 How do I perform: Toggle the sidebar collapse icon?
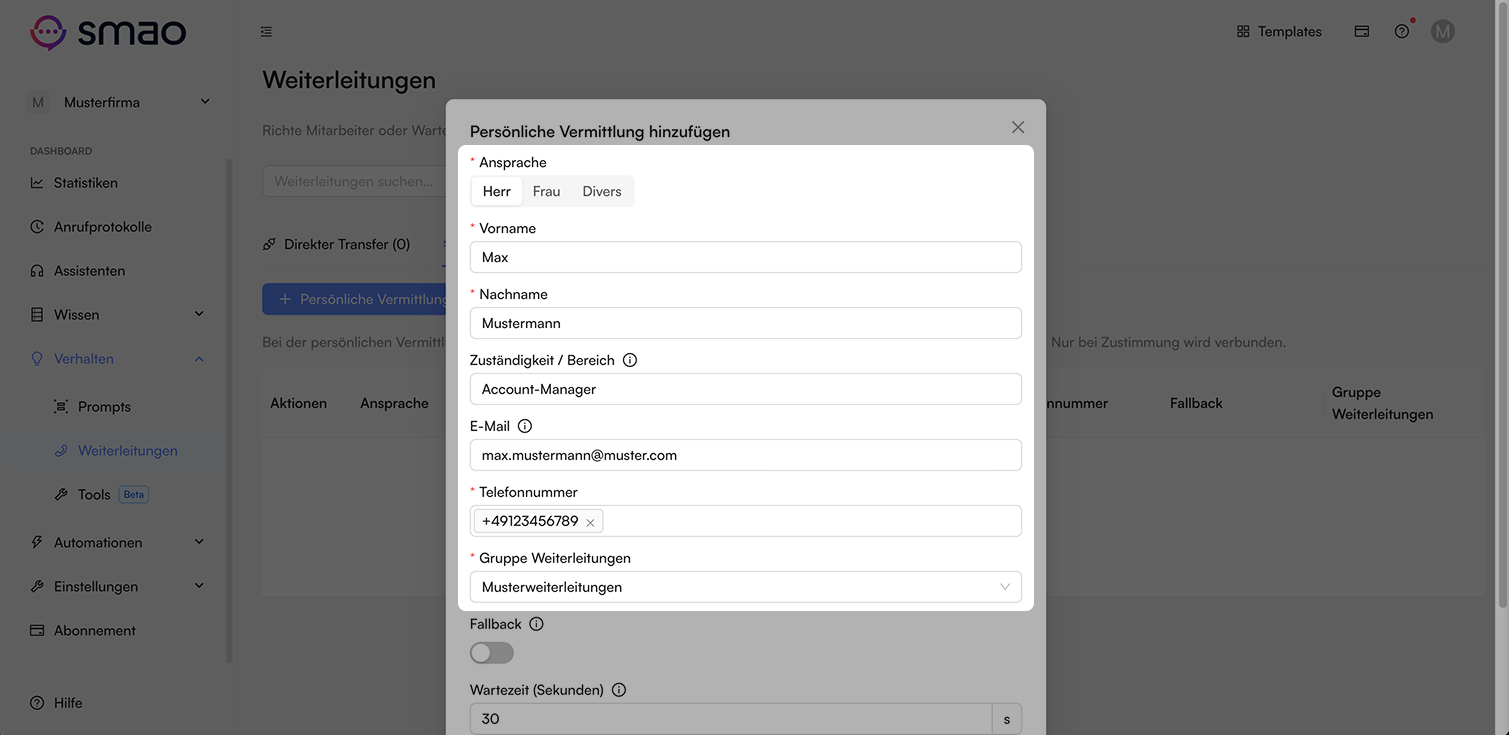[x=266, y=32]
